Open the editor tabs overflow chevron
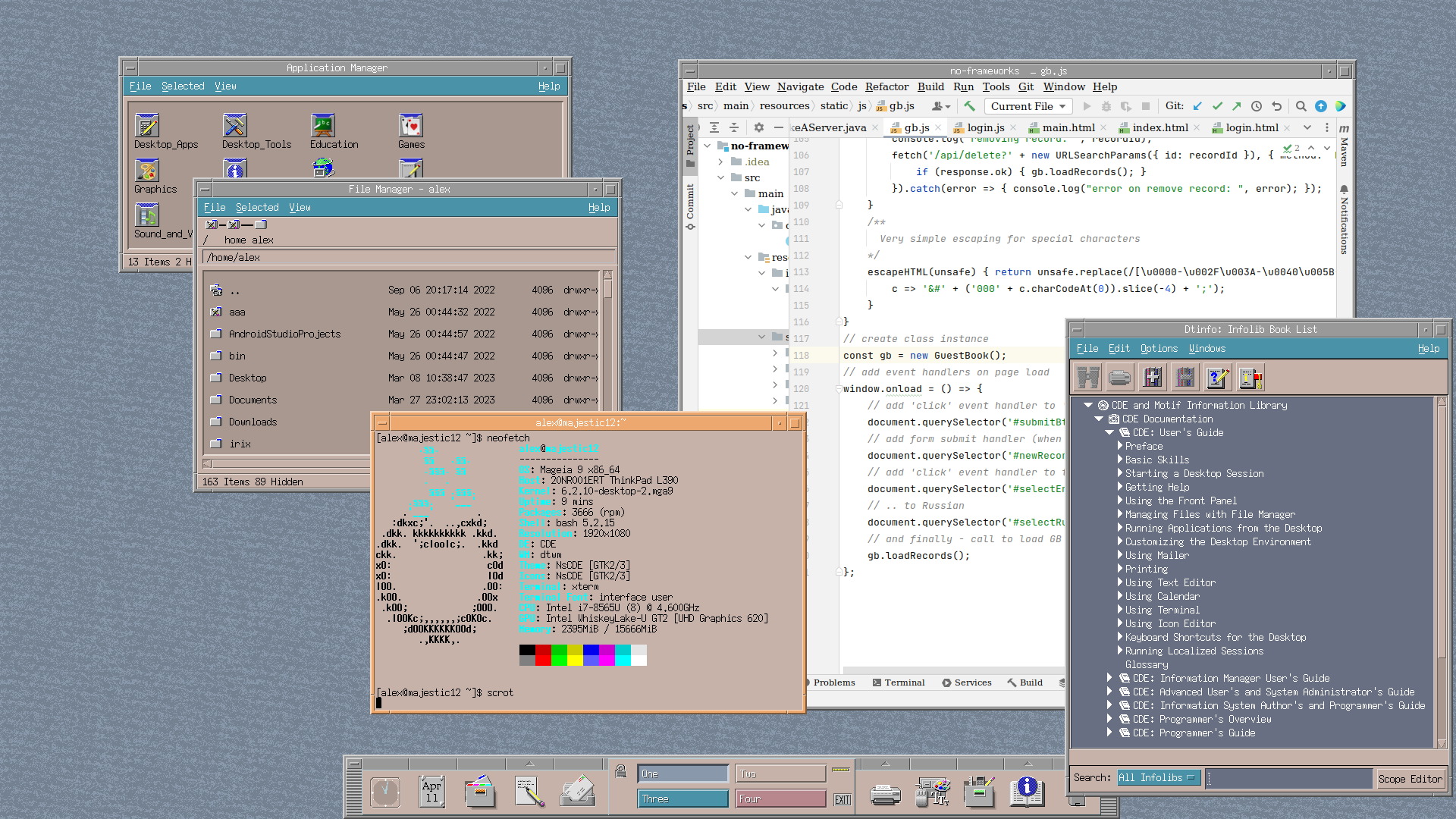 (x=1307, y=127)
